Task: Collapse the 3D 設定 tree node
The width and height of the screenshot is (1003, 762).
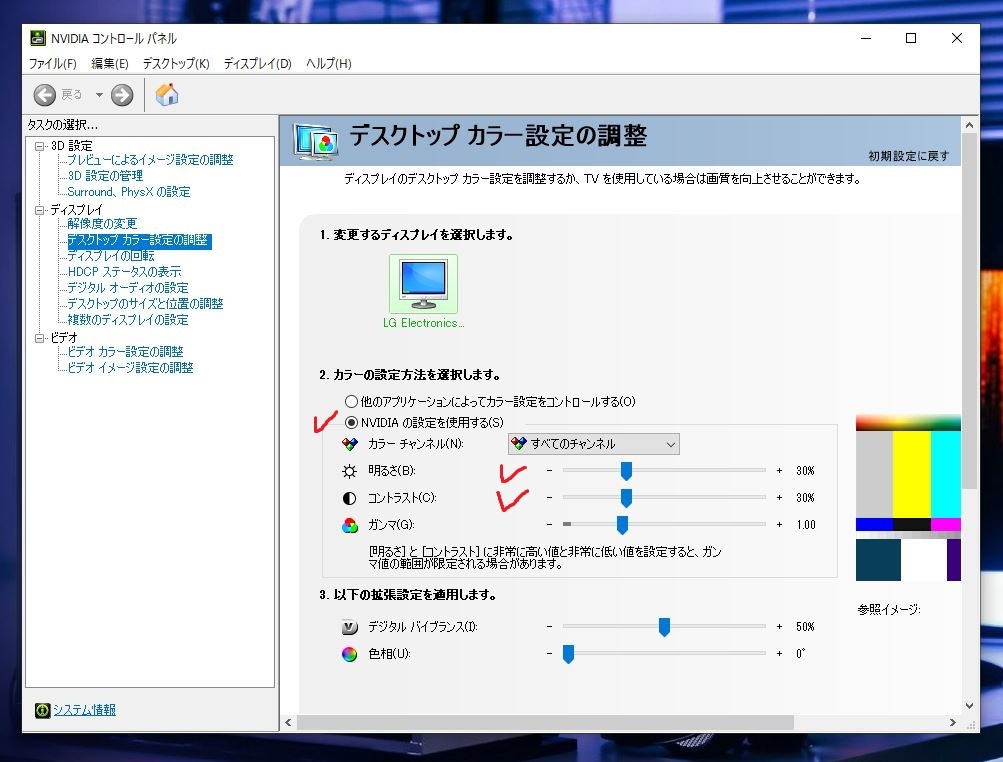Action: 40,146
